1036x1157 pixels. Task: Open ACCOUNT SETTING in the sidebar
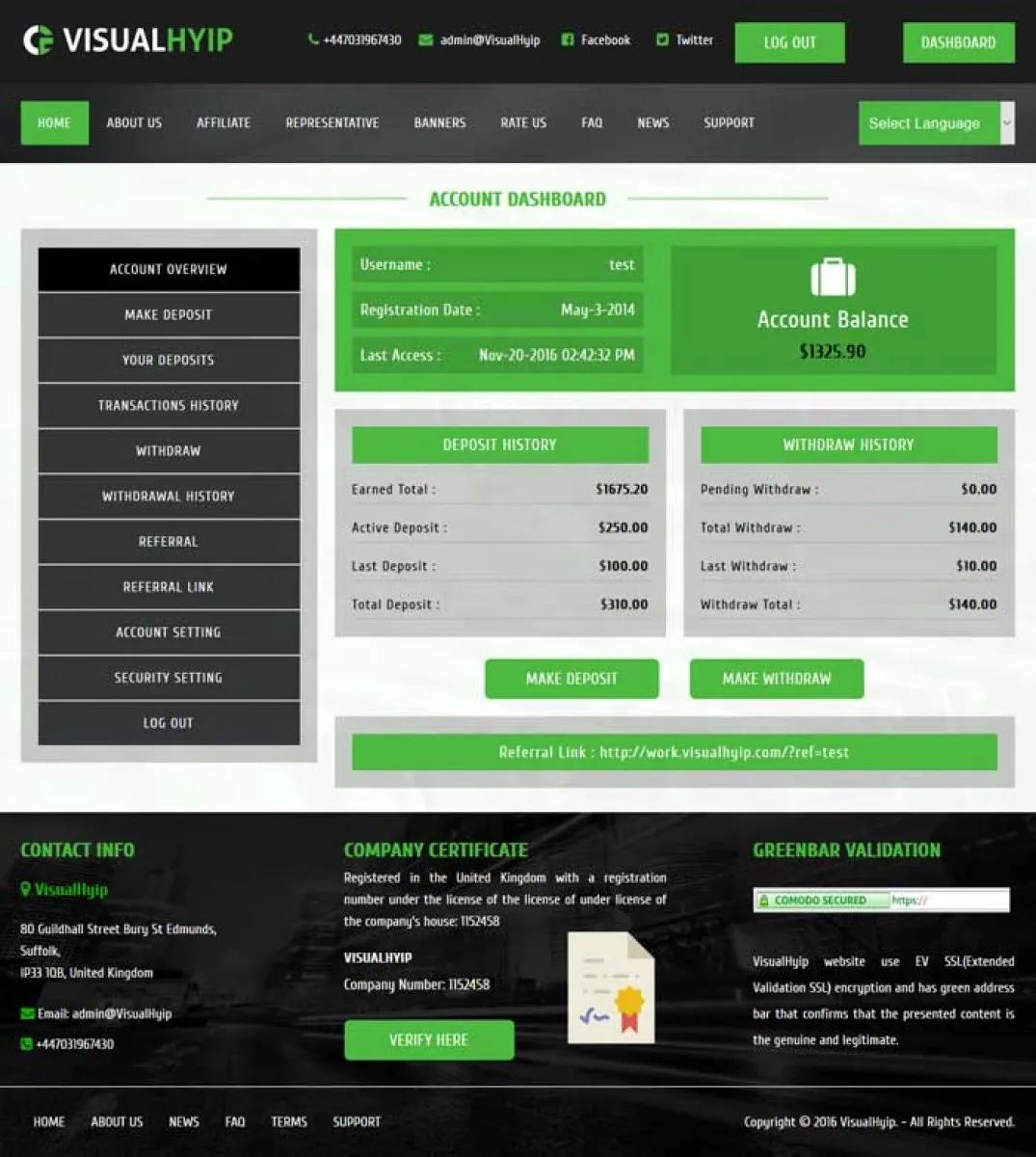(x=169, y=632)
